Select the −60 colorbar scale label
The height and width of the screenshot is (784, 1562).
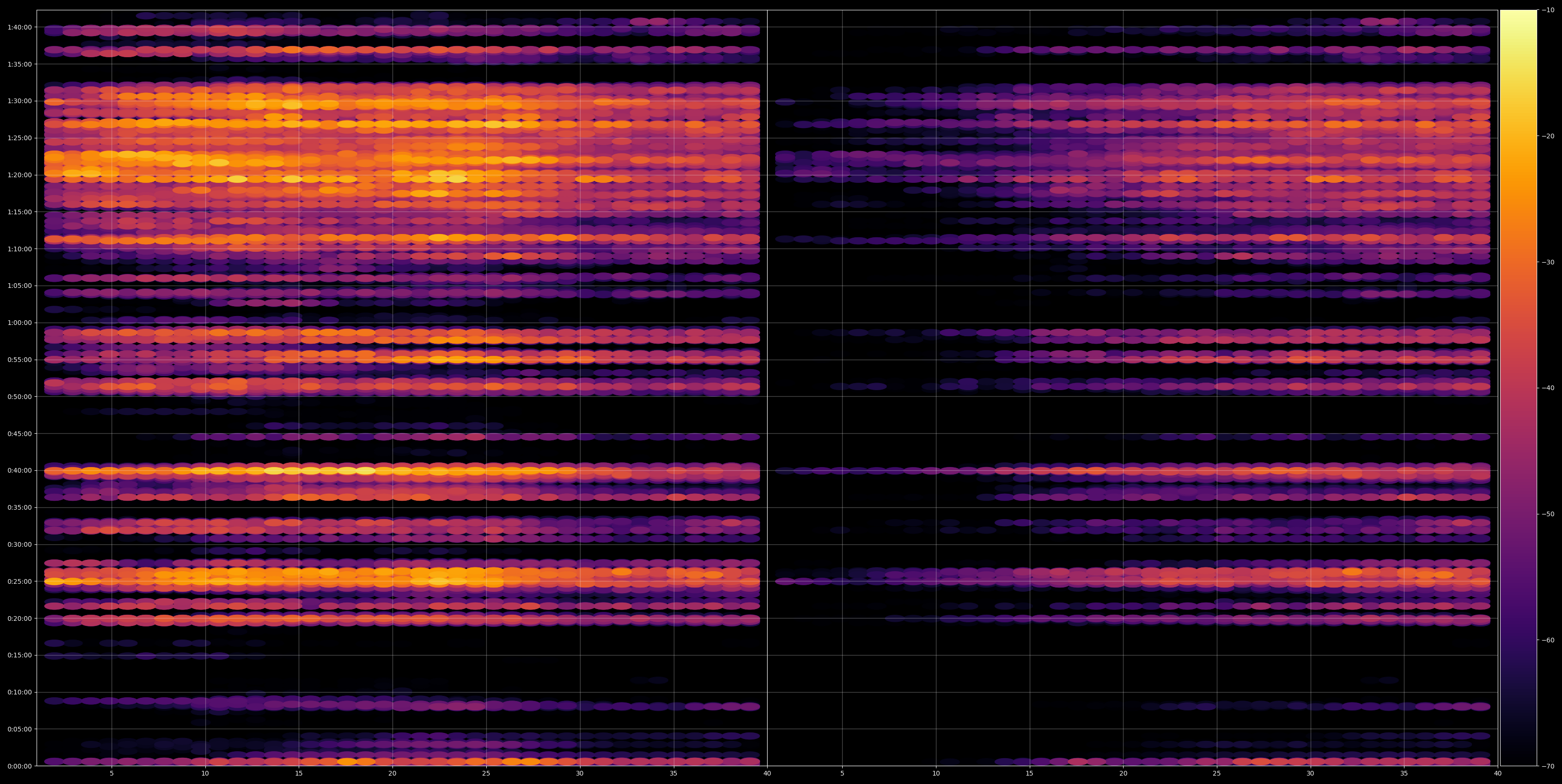pos(1547,641)
